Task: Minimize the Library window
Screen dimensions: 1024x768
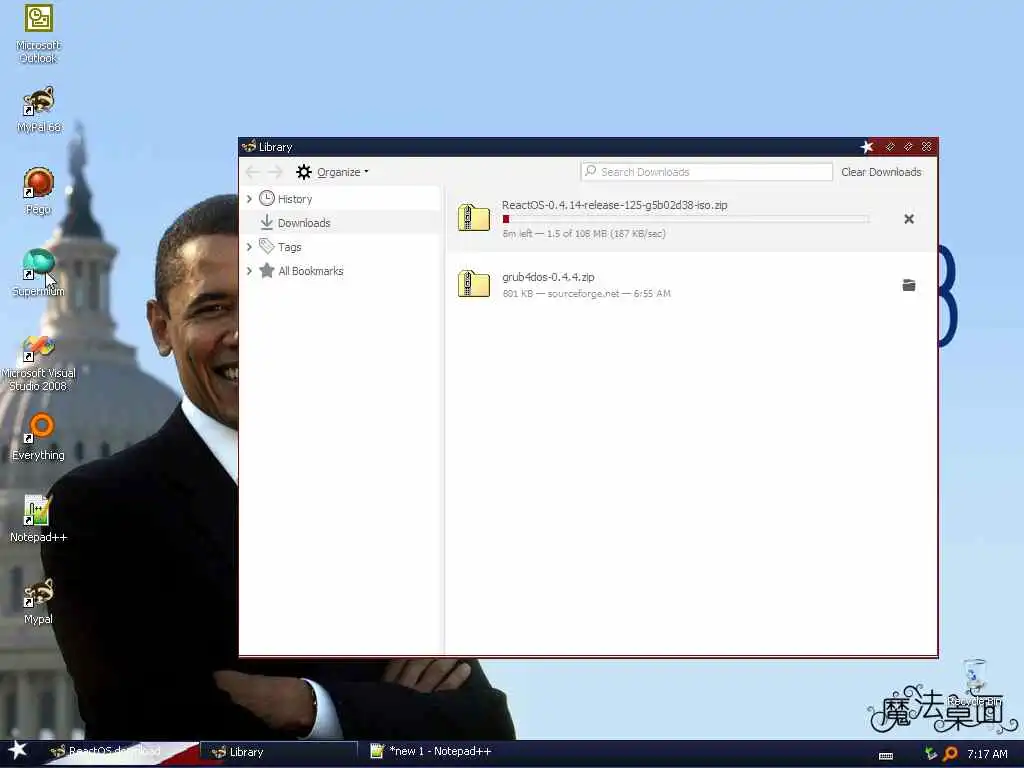Action: coord(890,147)
